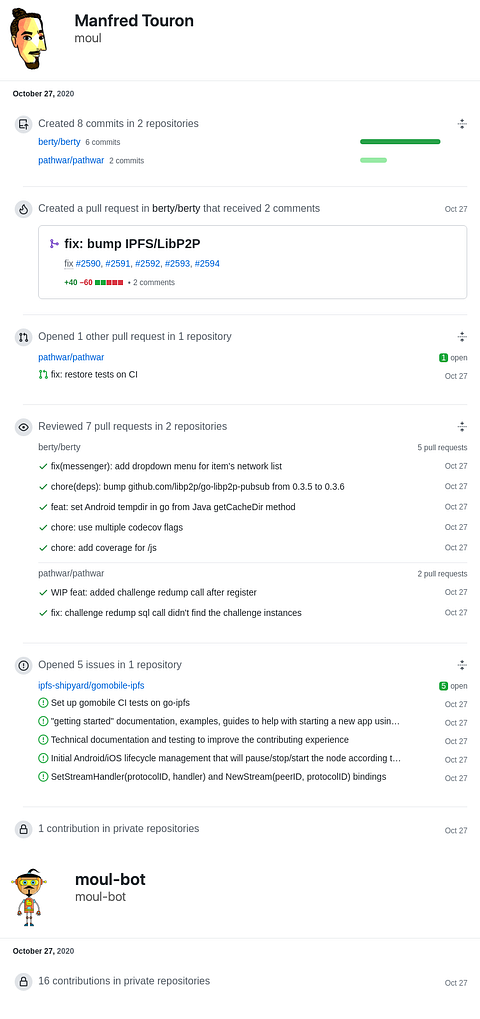480x1019 pixels.
Task: Open the Set up gomobile CI tests issue
Action: 120,703
